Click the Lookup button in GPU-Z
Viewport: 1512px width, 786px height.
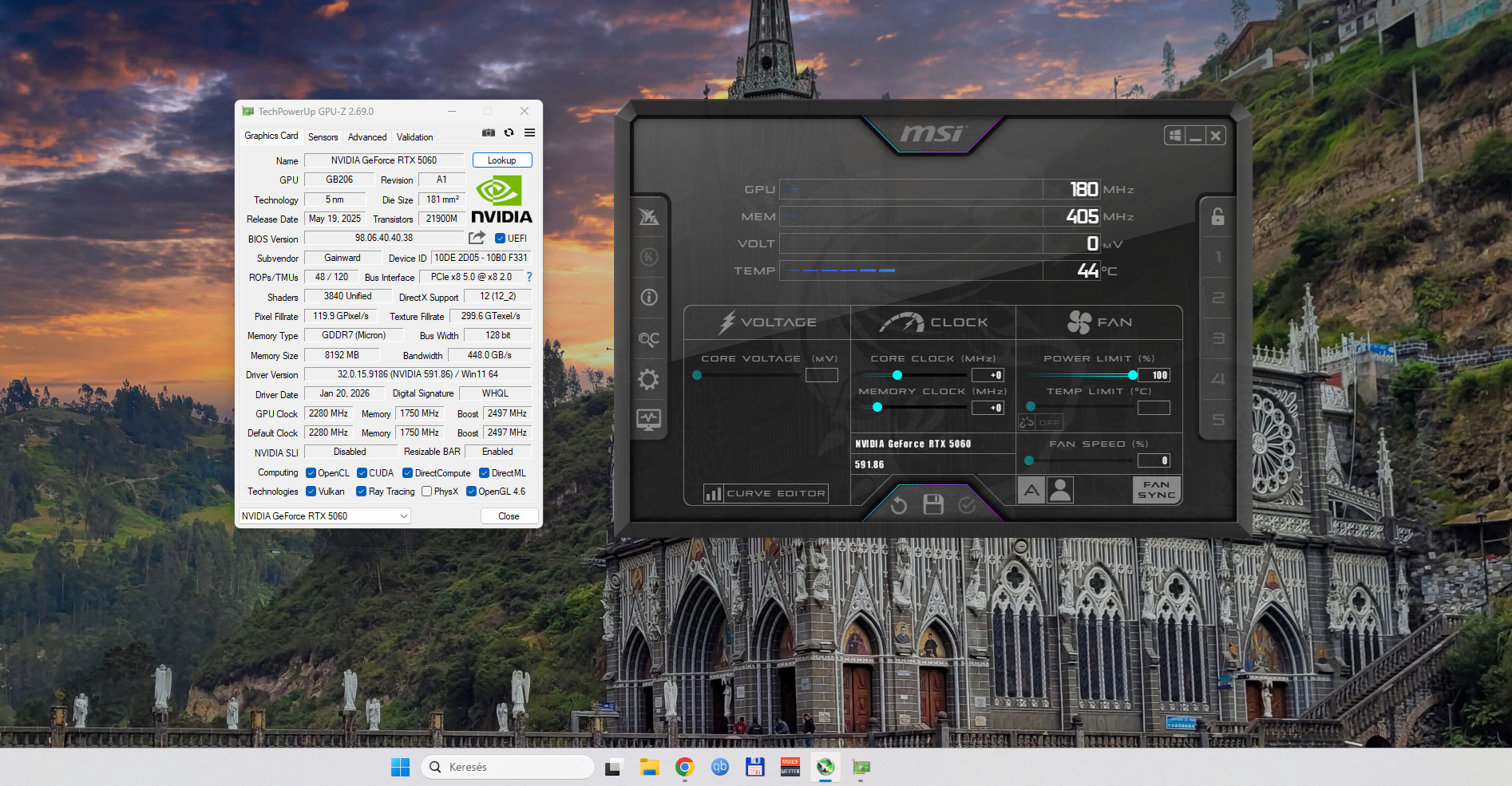click(x=502, y=160)
